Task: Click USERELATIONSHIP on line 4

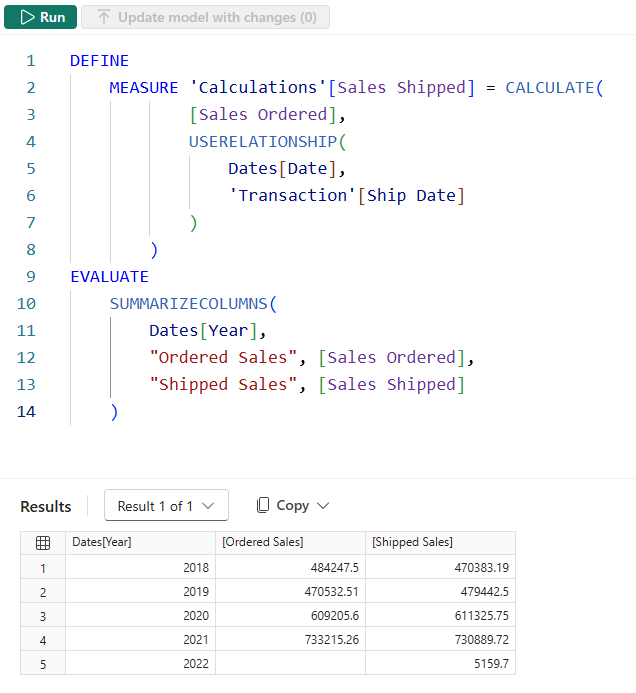Action: tap(263, 141)
